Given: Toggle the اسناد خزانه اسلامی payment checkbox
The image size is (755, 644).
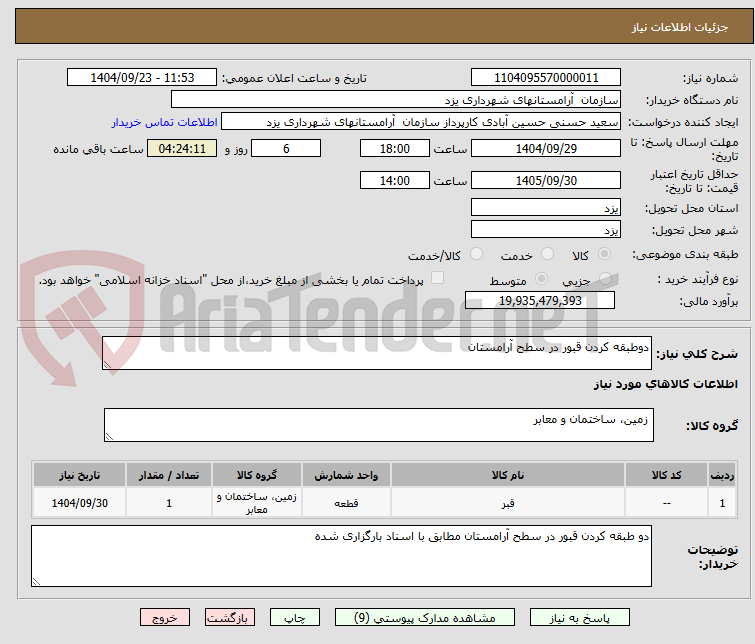Looking at the screenshot, I should click(x=437, y=278).
